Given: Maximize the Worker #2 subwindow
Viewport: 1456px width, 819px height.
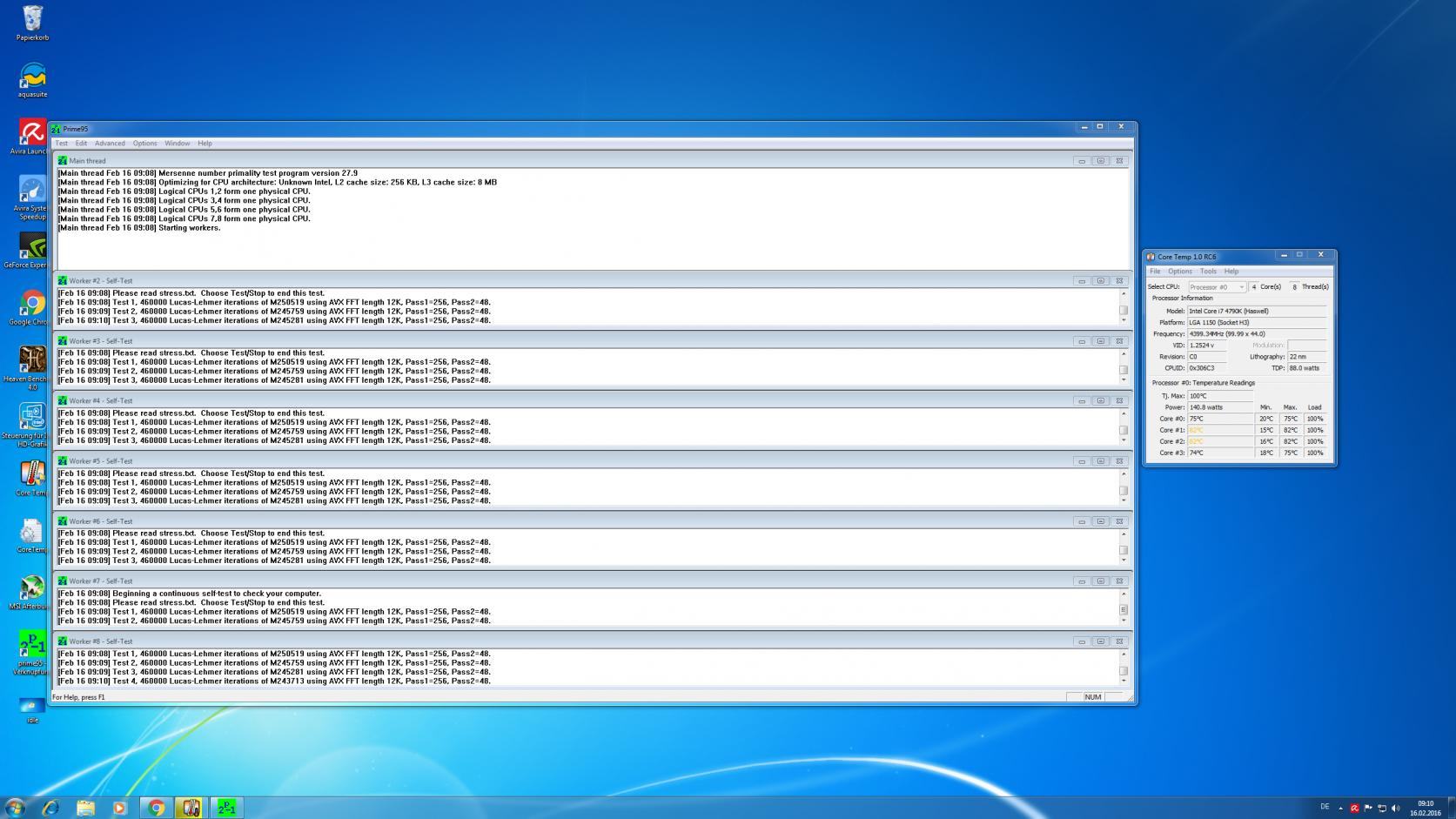Looking at the screenshot, I should coord(1101,281).
